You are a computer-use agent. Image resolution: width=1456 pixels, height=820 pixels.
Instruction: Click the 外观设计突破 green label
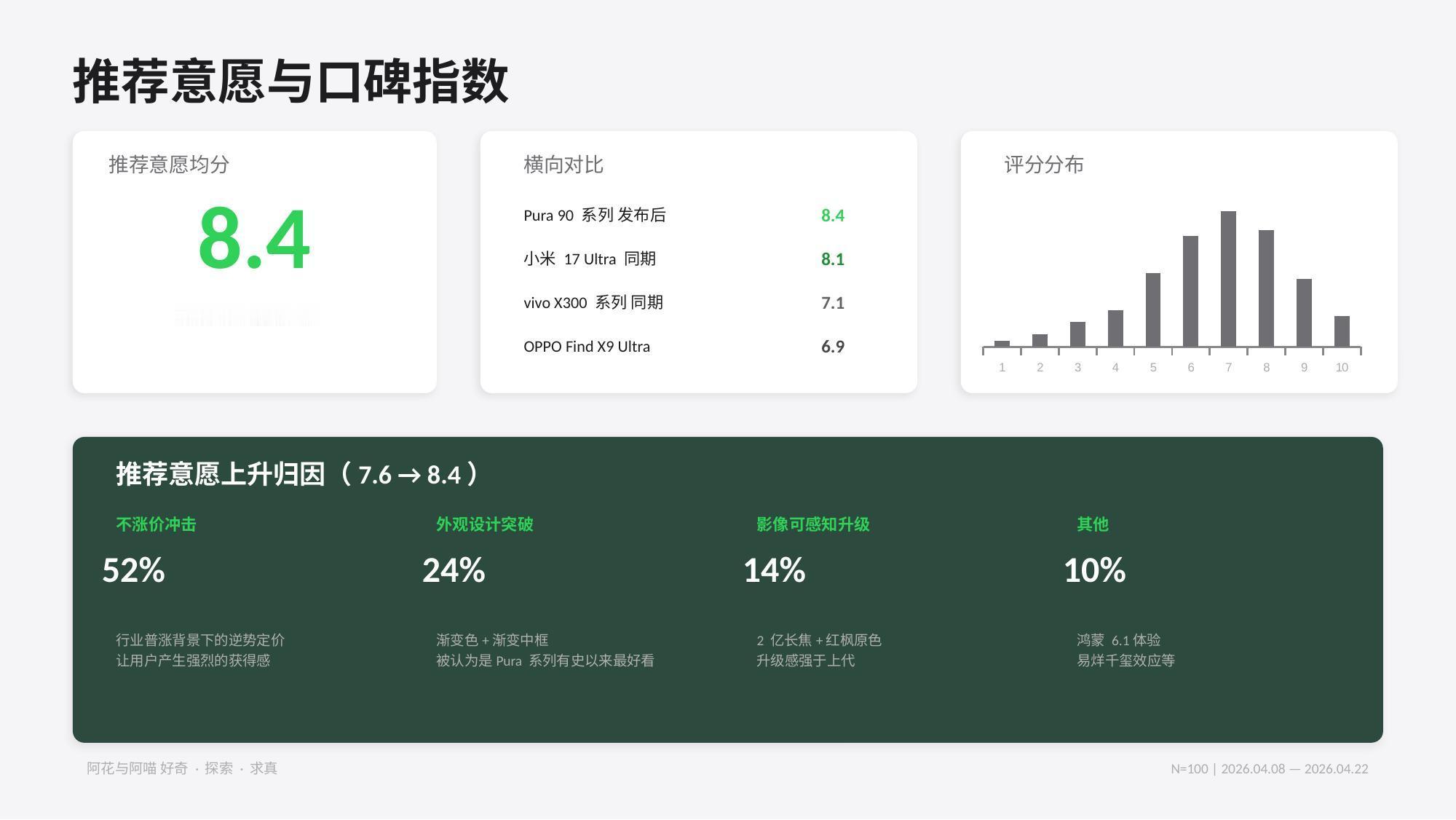click(x=484, y=524)
